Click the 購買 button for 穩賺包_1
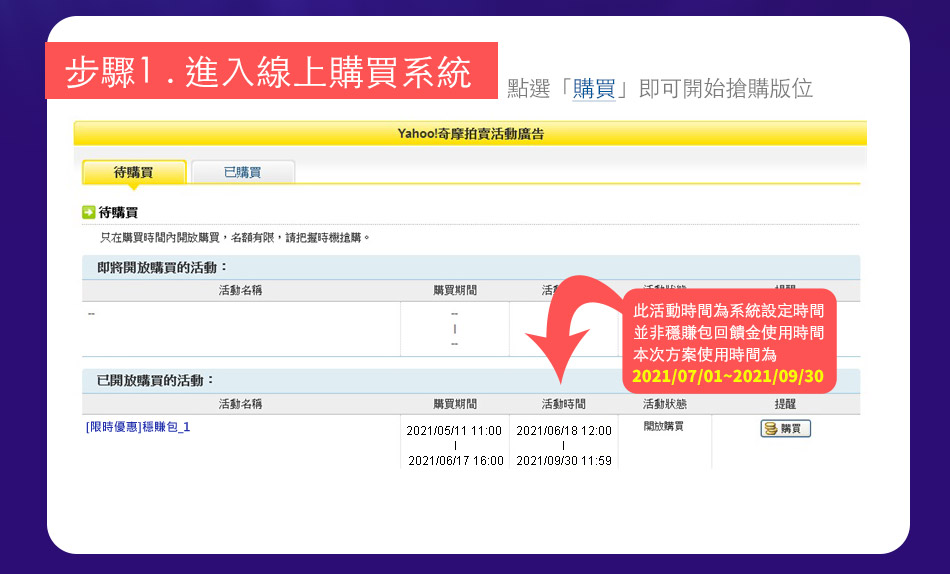This screenshot has width=950, height=574. pos(785,429)
